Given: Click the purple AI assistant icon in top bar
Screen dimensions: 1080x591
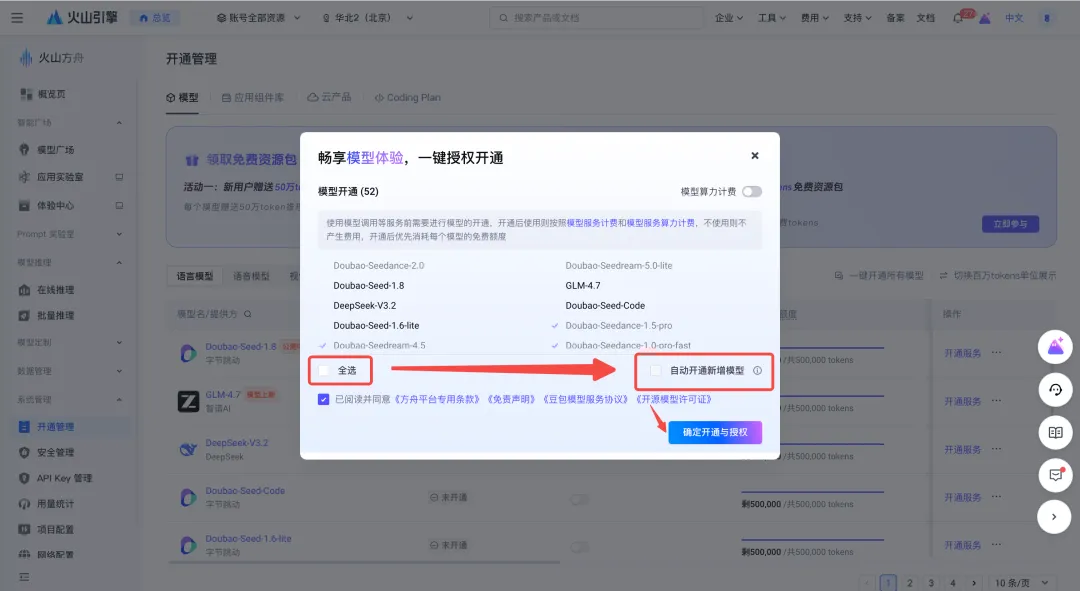Looking at the screenshot, I should tap(985, 18).
